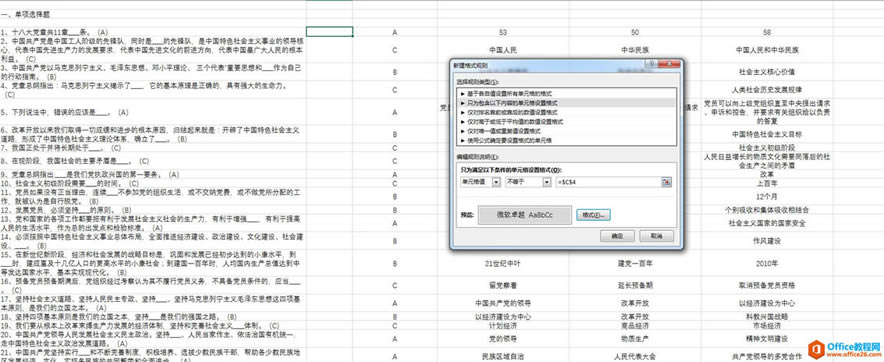Screen dimensions: 884x362
Task: Click cell with text 市场经济
Action: 767,326
